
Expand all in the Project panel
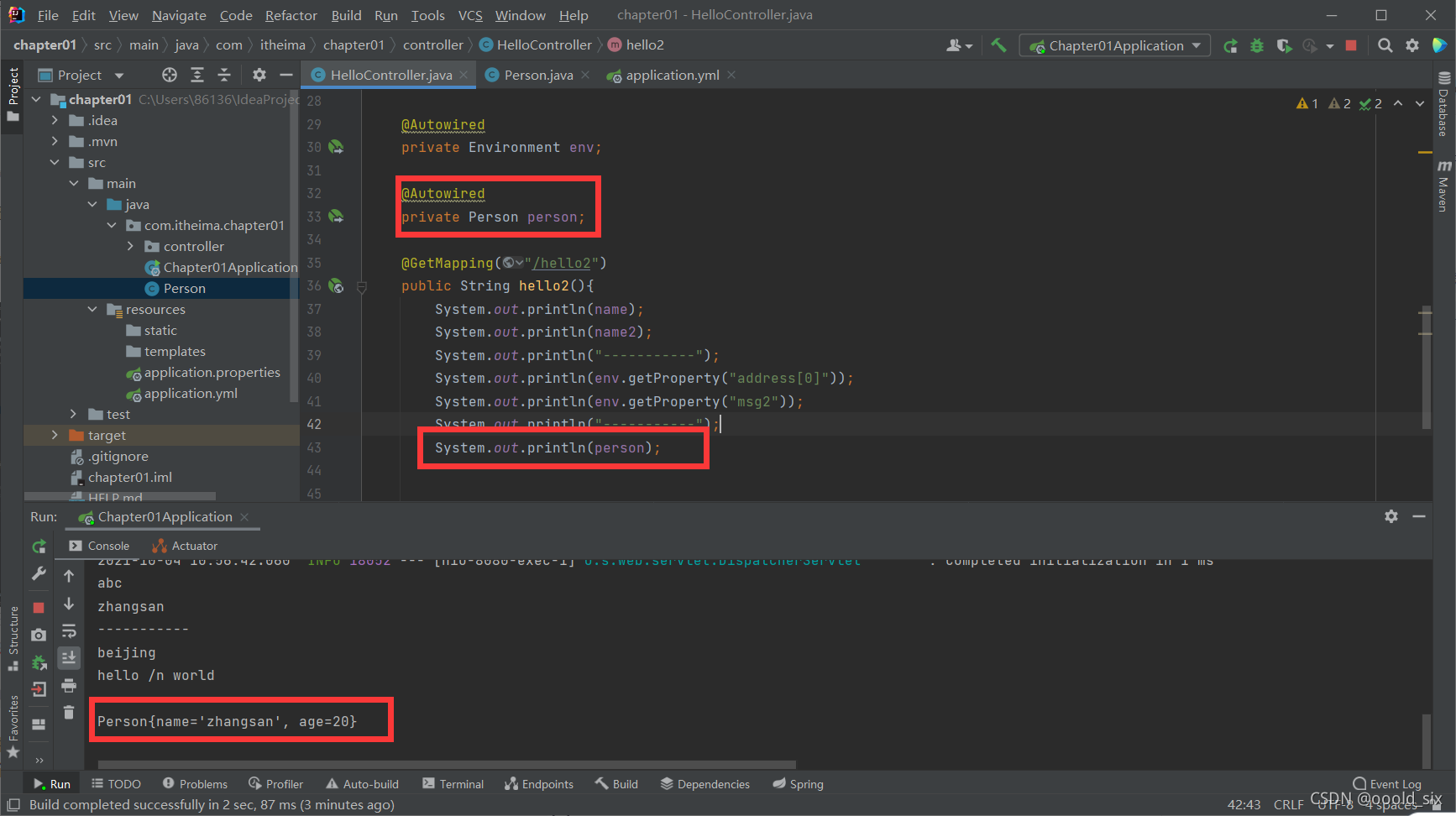pos(197,75)
